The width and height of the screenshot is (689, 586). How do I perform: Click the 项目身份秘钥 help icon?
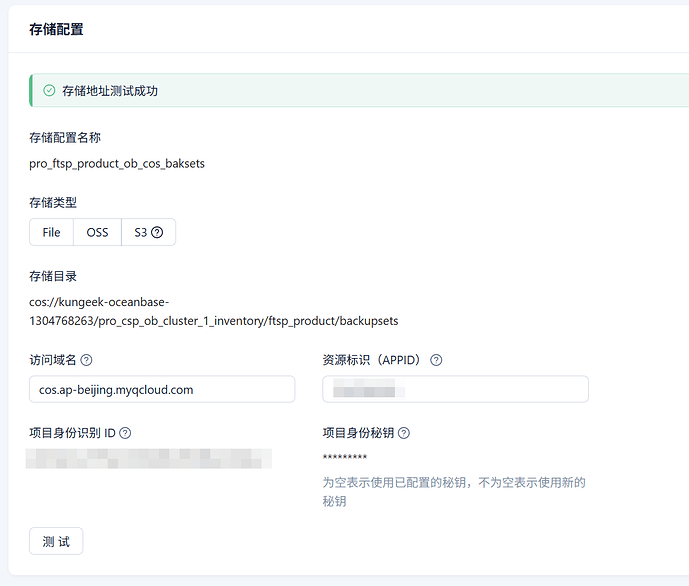pyautogui.click(x=404, y=433)
